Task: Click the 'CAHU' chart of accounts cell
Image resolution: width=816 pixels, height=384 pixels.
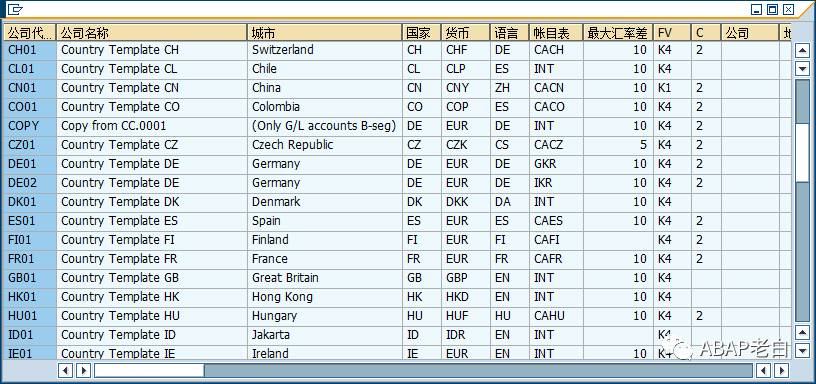Action: click(x=556, y=316)
